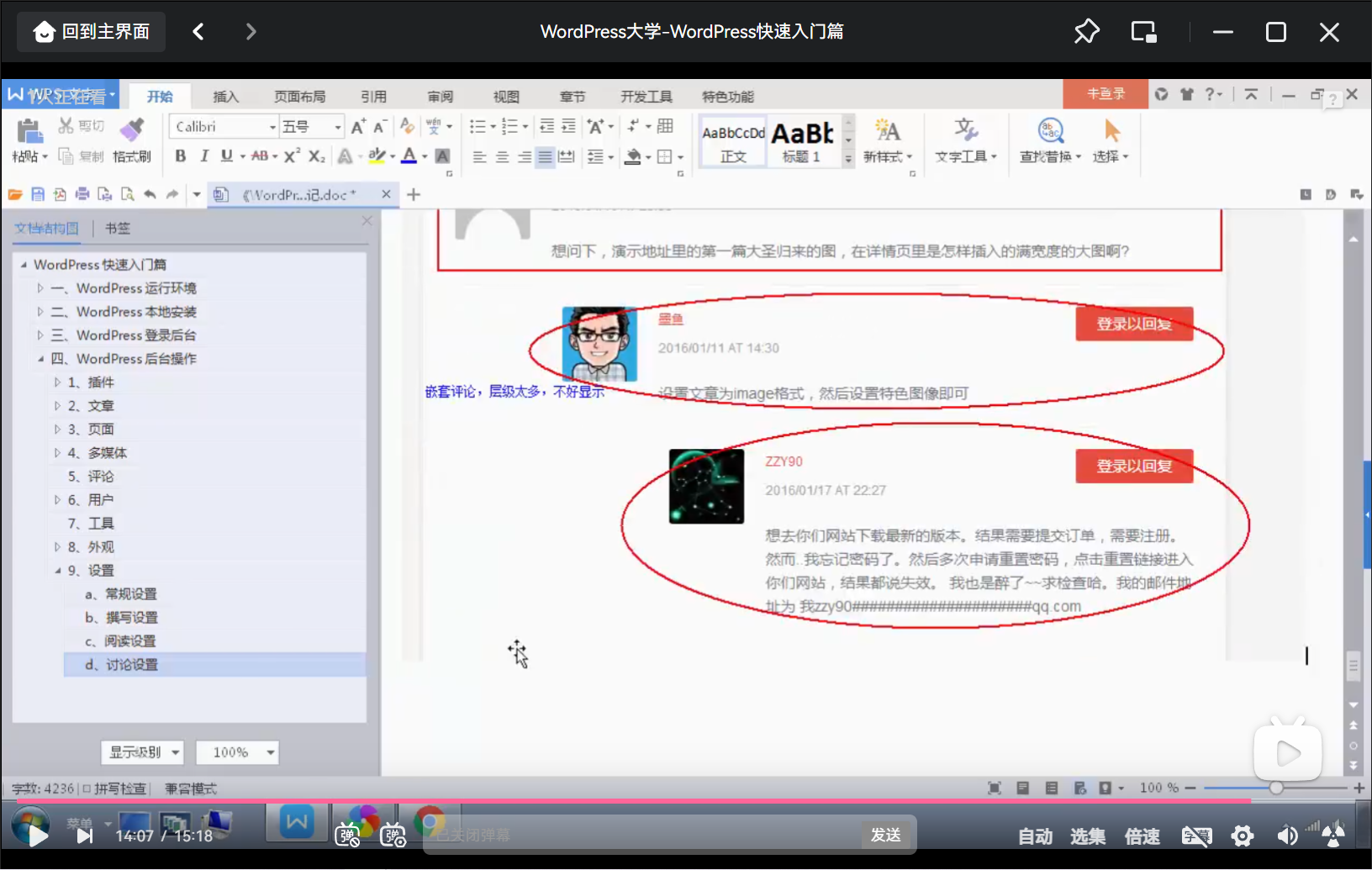Image resolution: width=1372 pixels, height=870 pixels.
Task: Switch to the 视图 ribbon tab
Action: coord(506,97)
